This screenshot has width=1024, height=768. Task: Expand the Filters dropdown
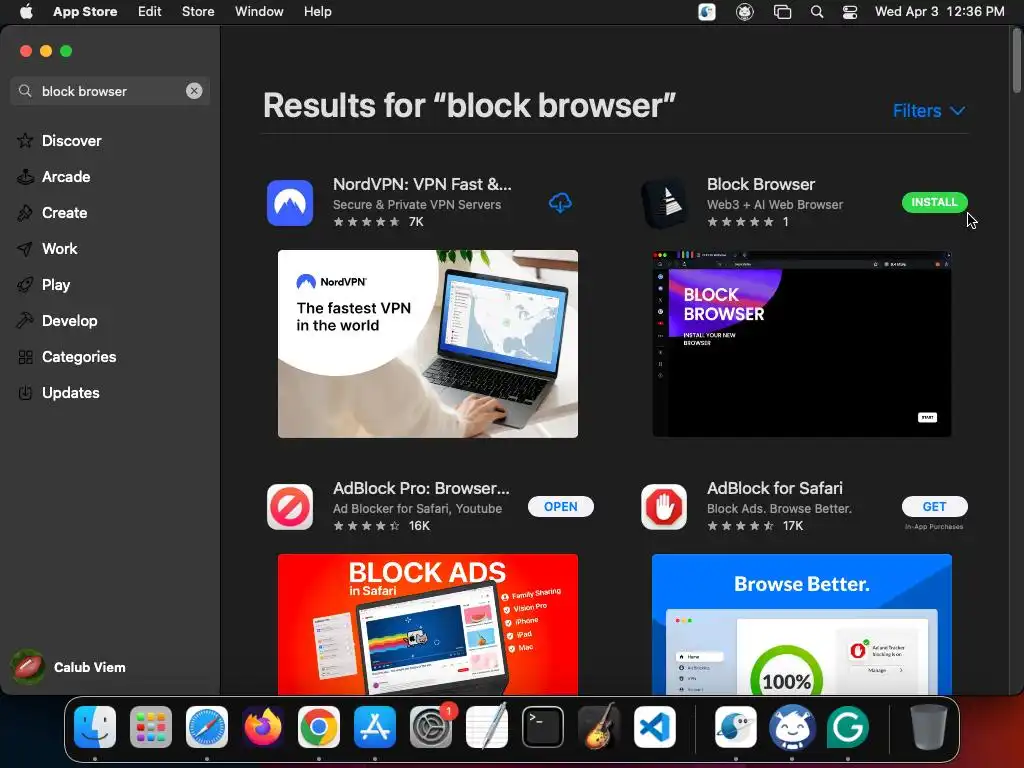pyautogui.click(x=929, y=110)
